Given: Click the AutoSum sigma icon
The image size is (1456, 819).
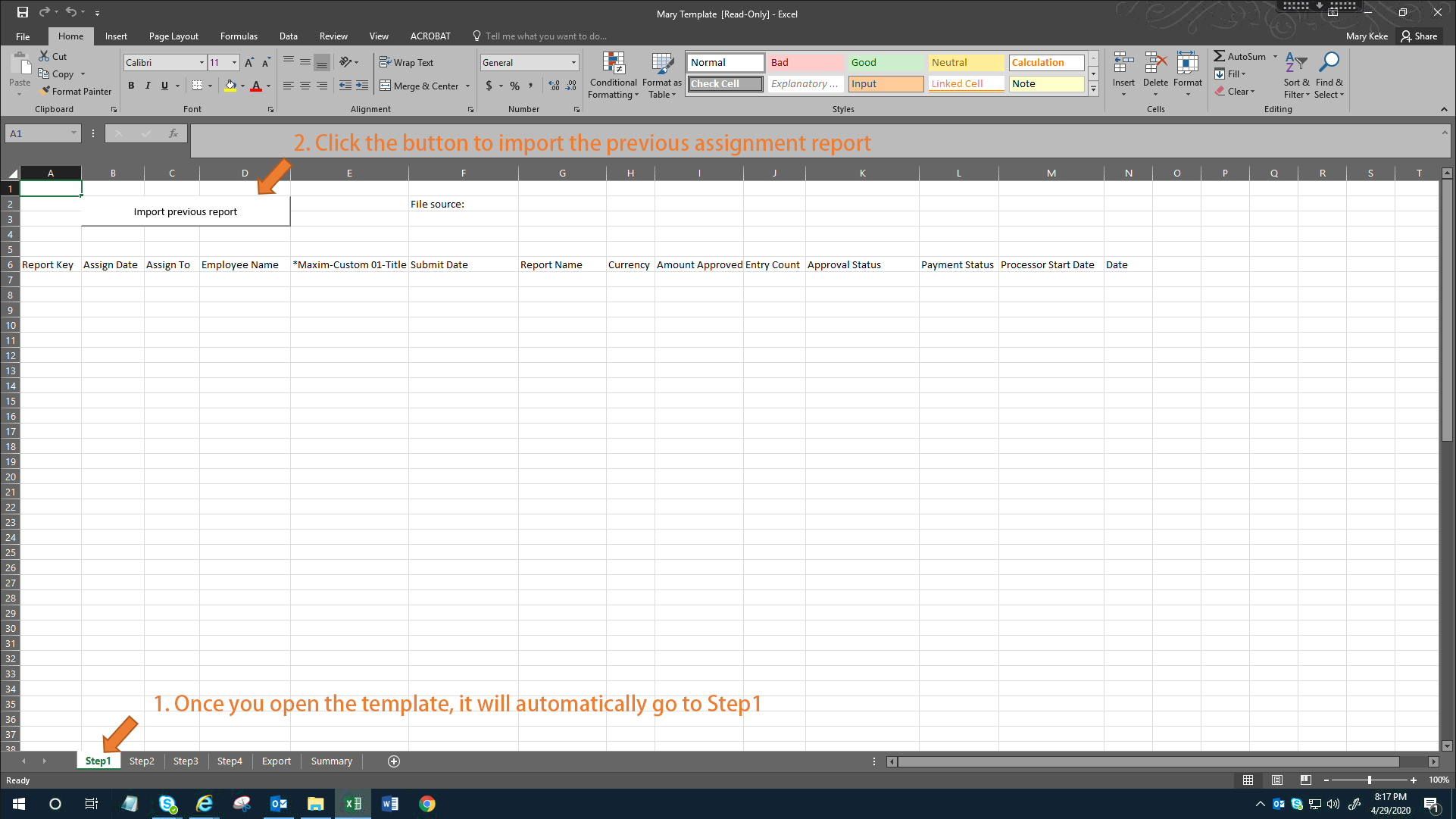Looking at the screenshot, I should point(1219,56).
